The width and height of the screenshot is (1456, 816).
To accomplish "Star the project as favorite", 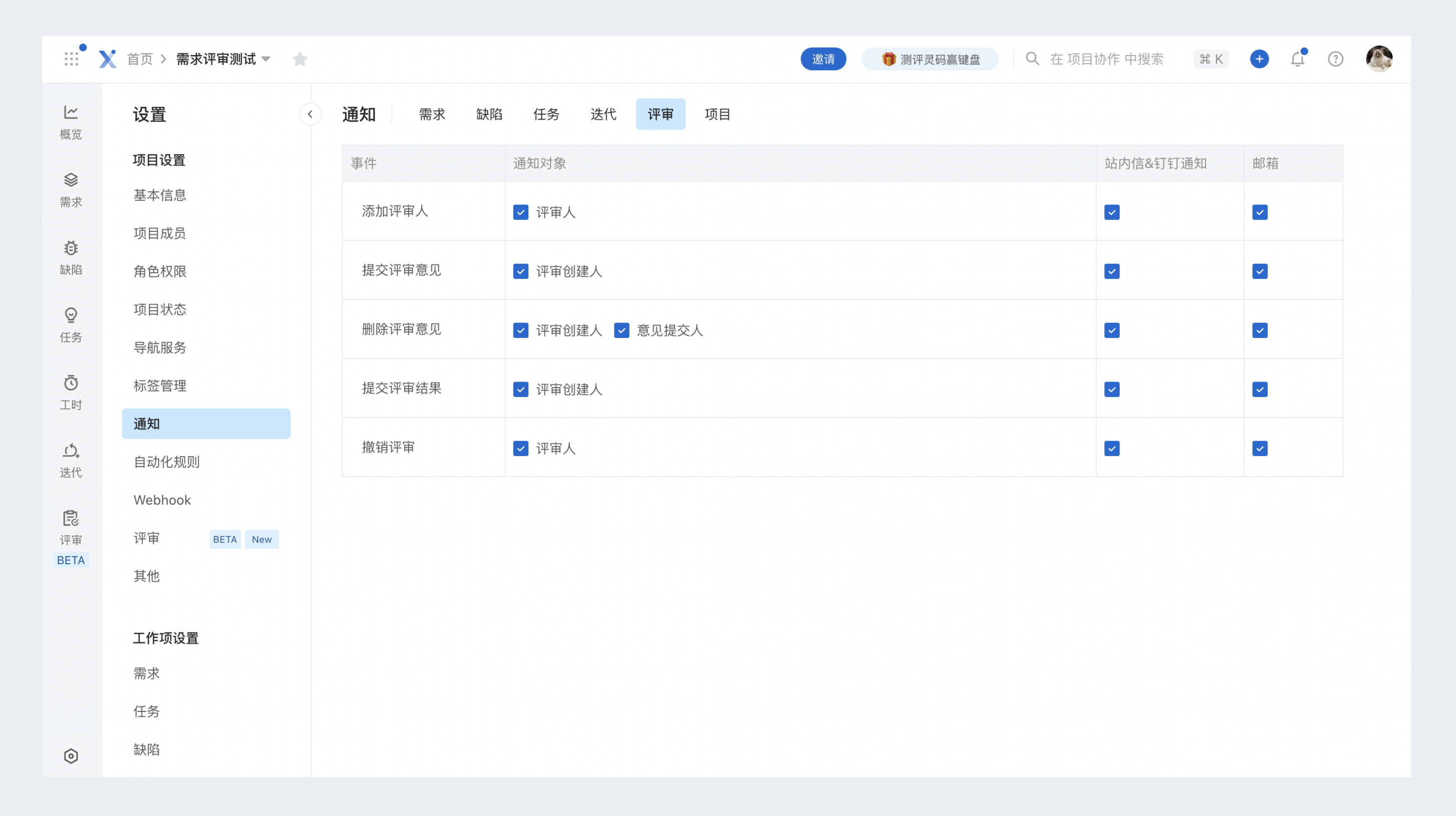I will [300, 59].
